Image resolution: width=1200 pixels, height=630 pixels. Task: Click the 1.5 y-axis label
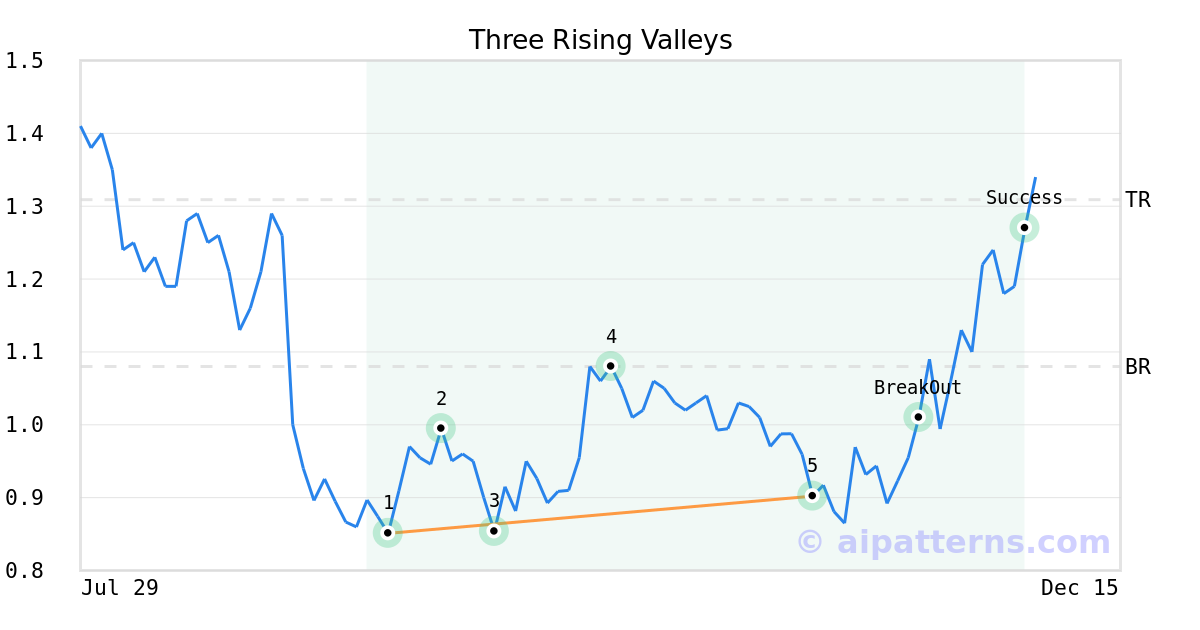24,61
